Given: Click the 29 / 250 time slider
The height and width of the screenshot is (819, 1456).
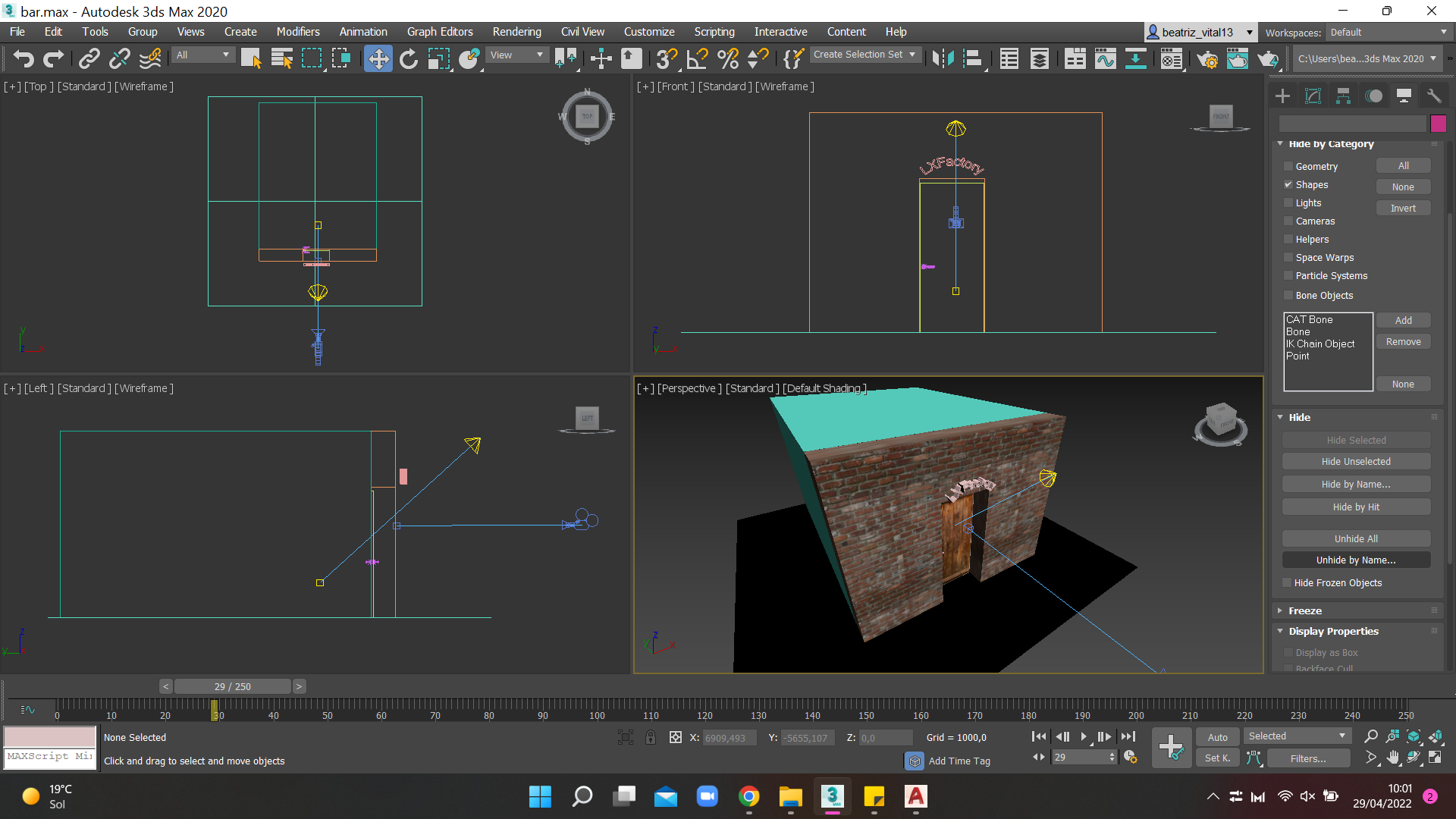Looking at the screenshot, I should (232, 686).
